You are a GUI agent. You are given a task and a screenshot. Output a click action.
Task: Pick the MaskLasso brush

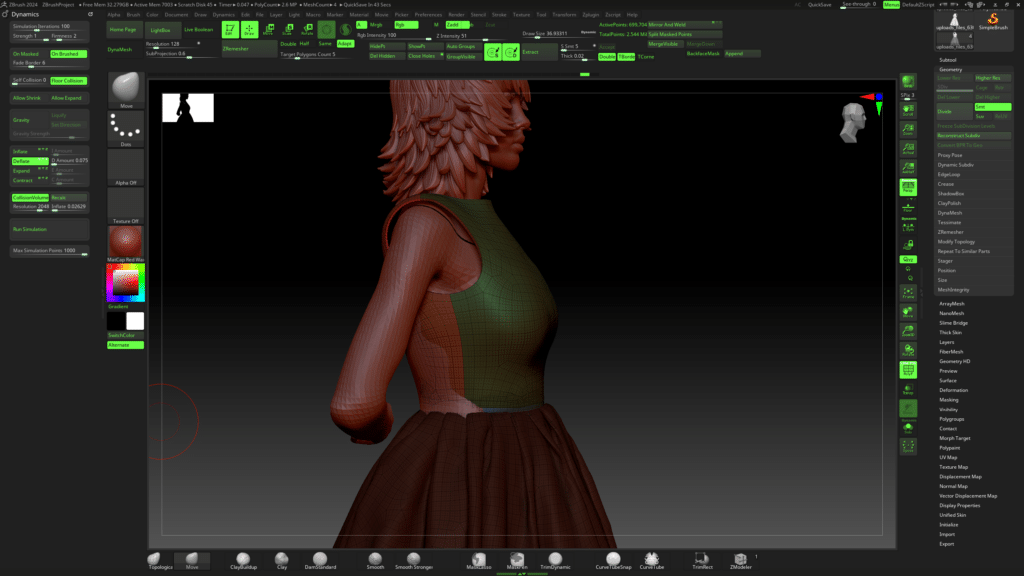(479, 560)
